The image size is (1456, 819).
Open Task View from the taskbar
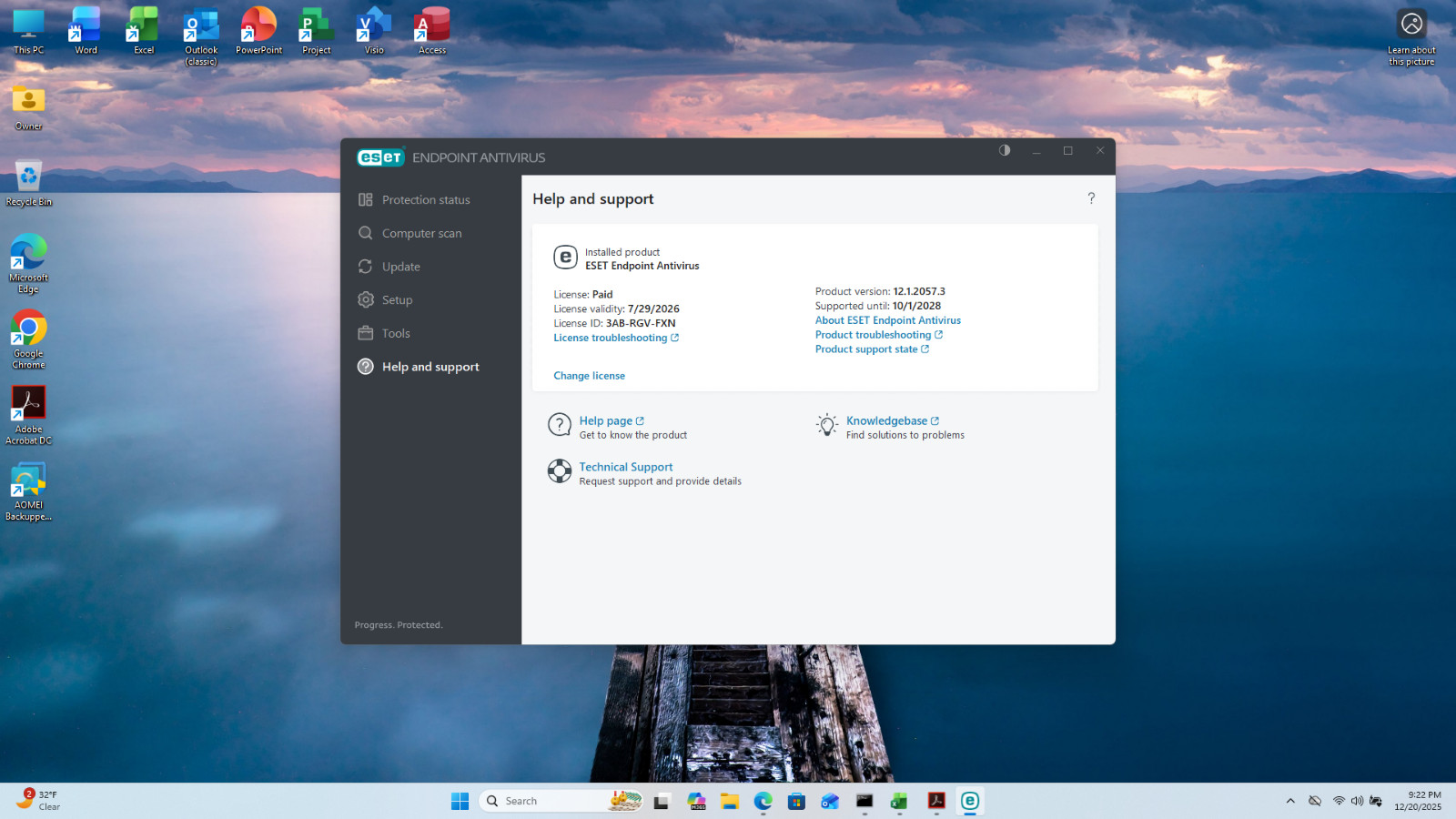click(662, 801)
